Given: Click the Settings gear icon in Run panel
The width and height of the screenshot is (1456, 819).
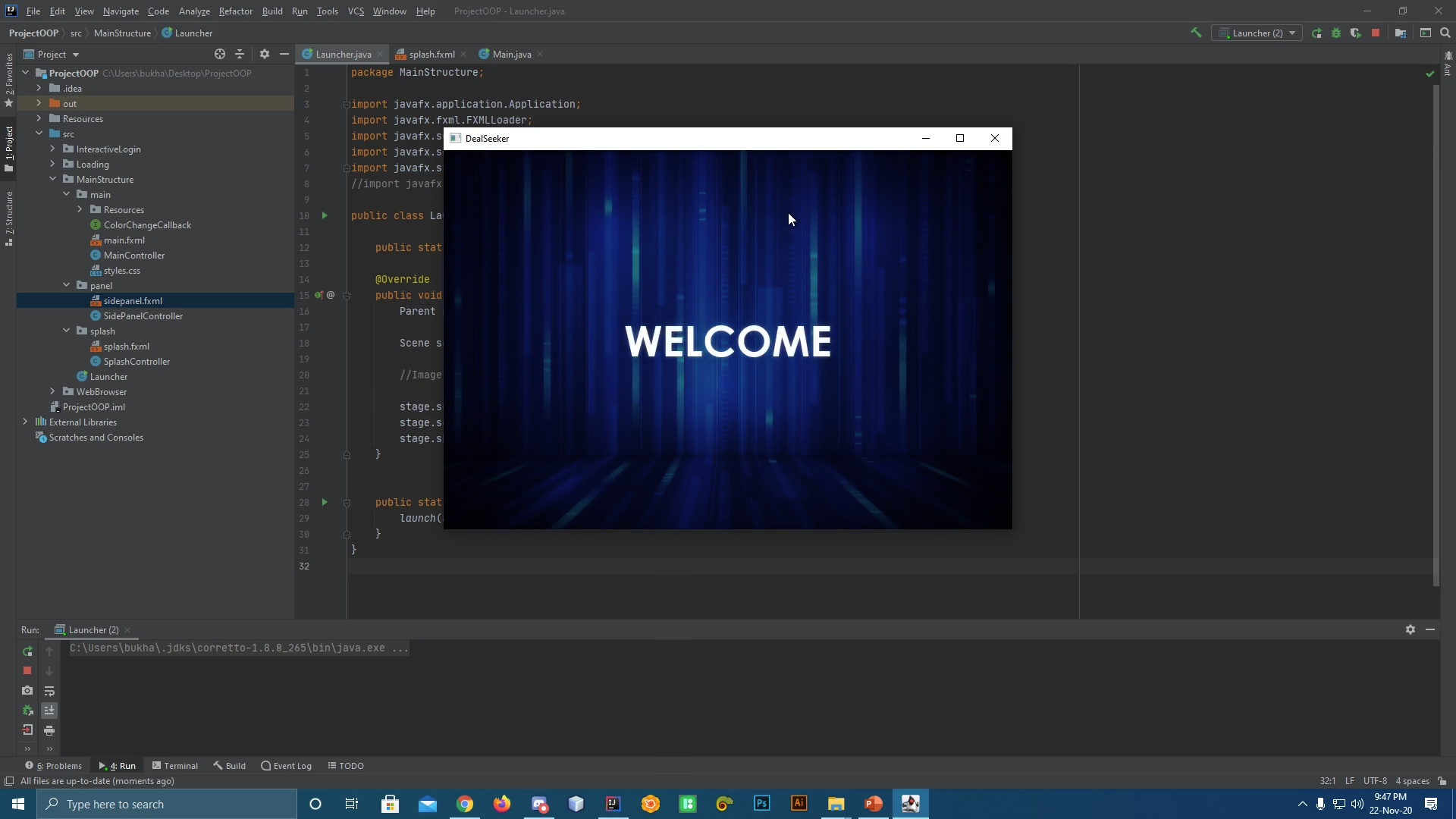Looking at the screenshot, I should click(x=1411, y=629).
